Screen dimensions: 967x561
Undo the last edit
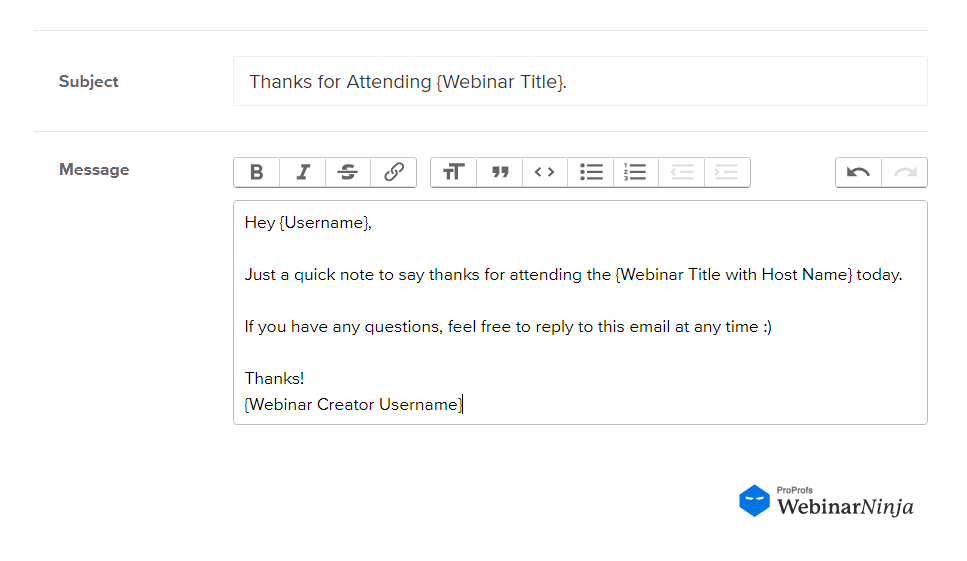coord(858,172)
